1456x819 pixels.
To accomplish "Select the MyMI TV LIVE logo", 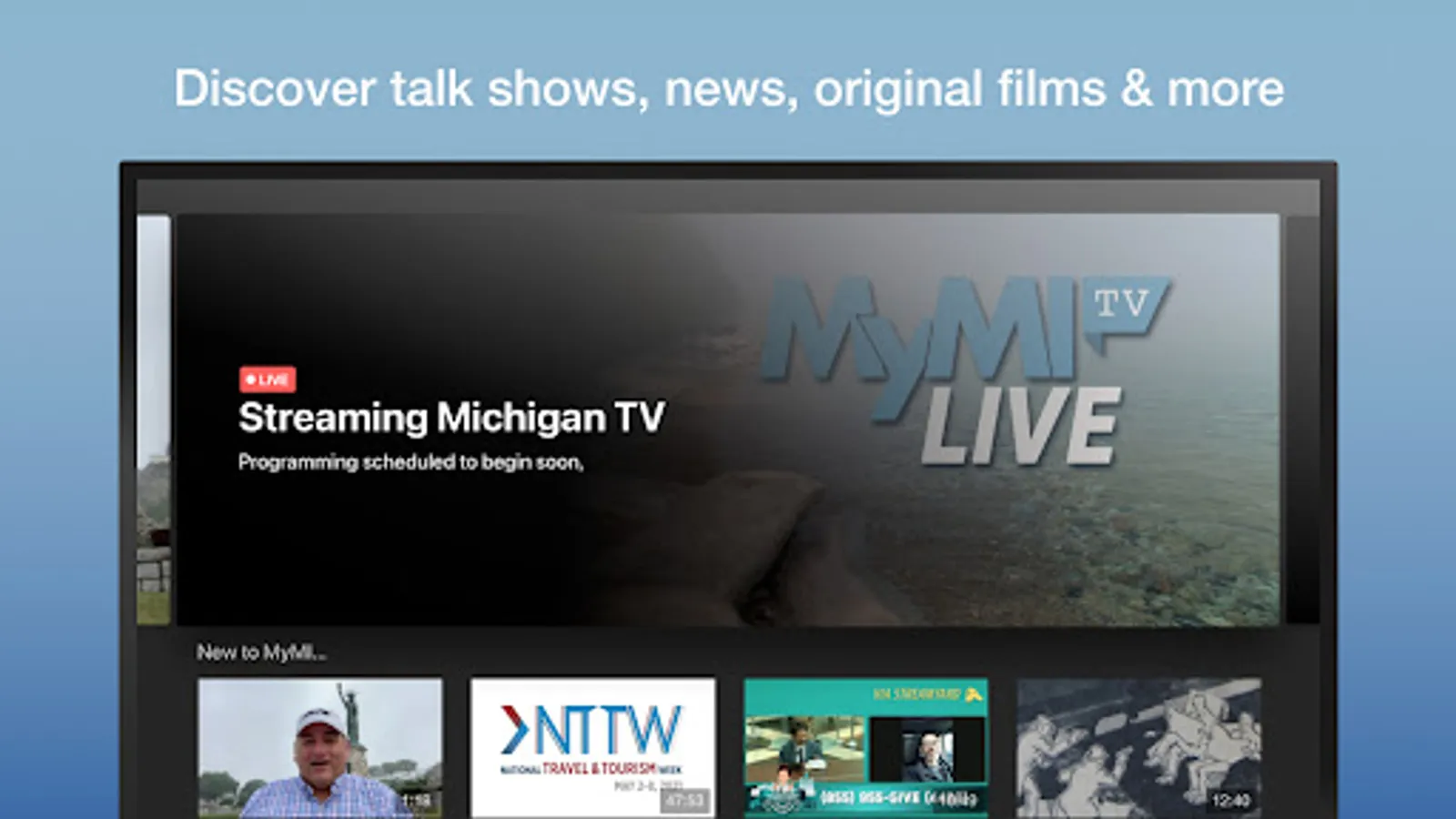I will 966,371.
